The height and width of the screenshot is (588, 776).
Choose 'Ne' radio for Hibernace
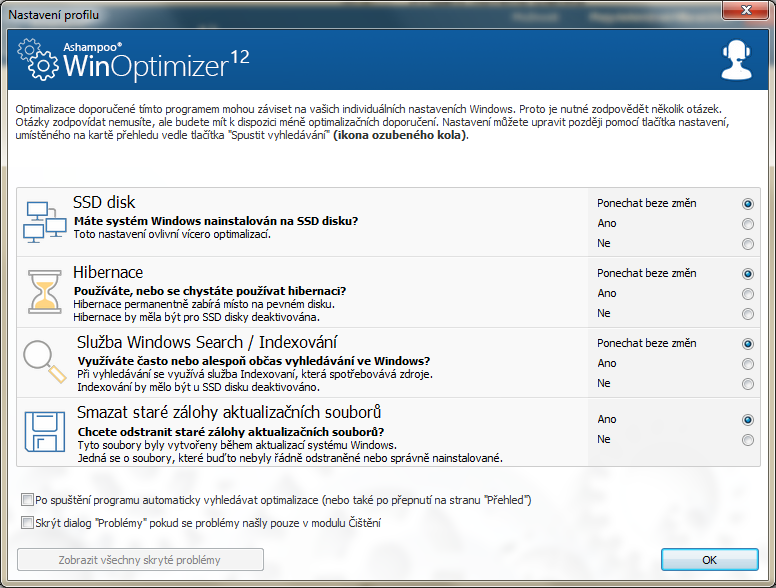(x=747, y=314)
